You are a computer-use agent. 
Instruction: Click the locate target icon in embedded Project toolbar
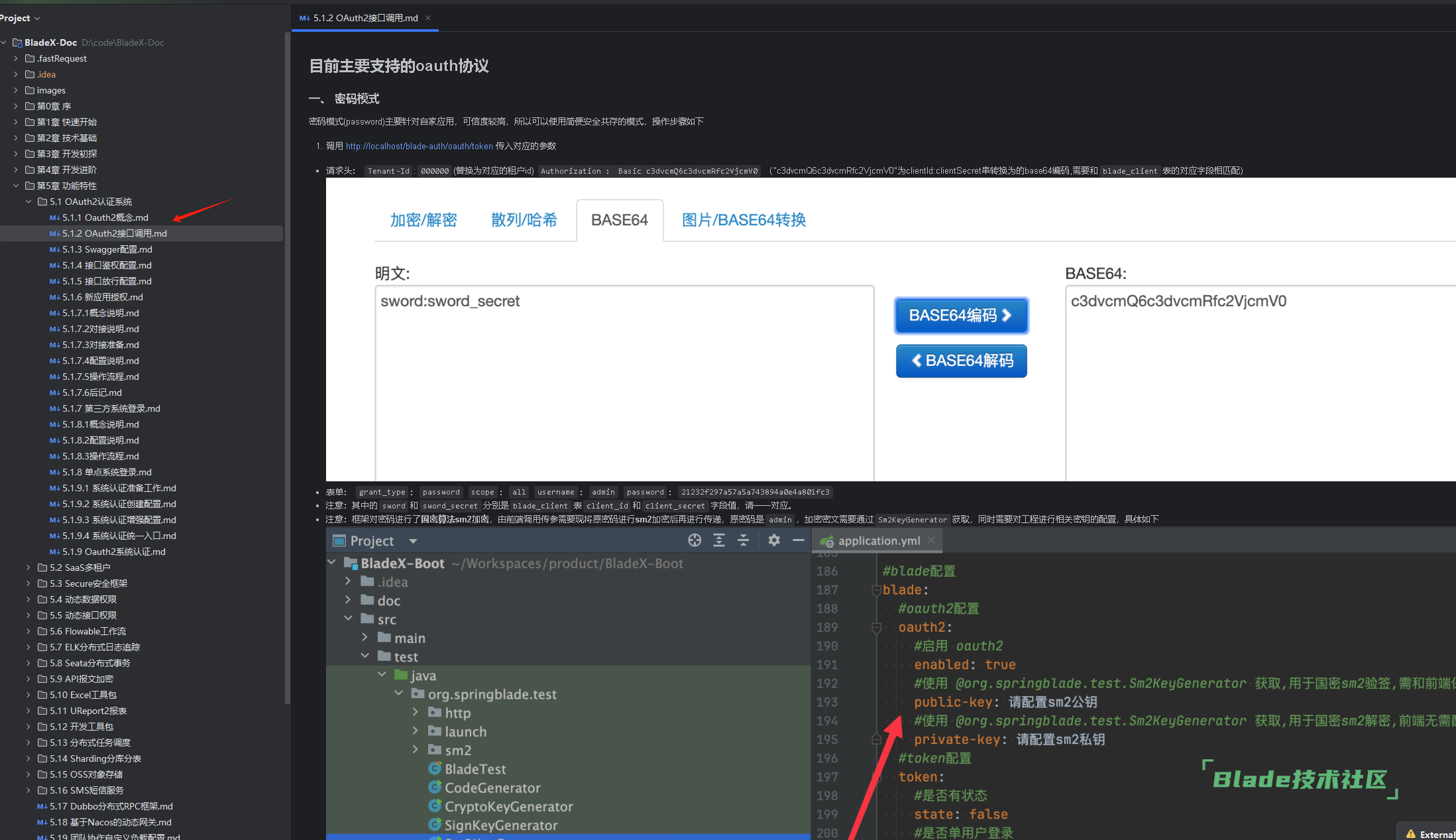tap(695, 540)
